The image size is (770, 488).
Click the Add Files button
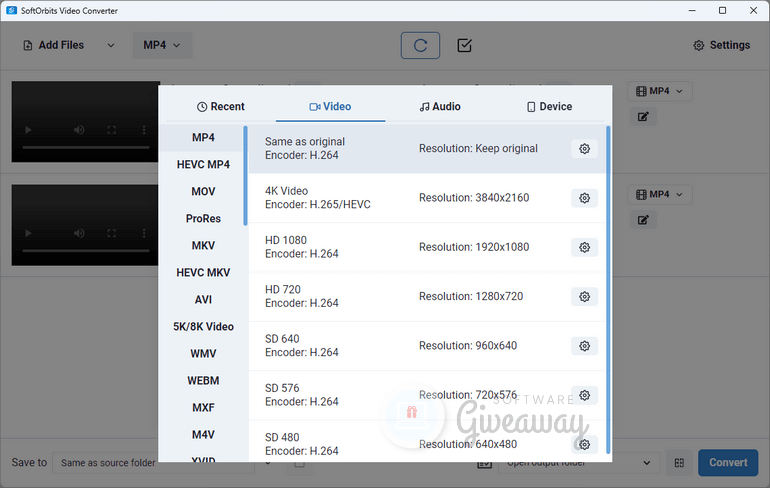click(54, 45)
